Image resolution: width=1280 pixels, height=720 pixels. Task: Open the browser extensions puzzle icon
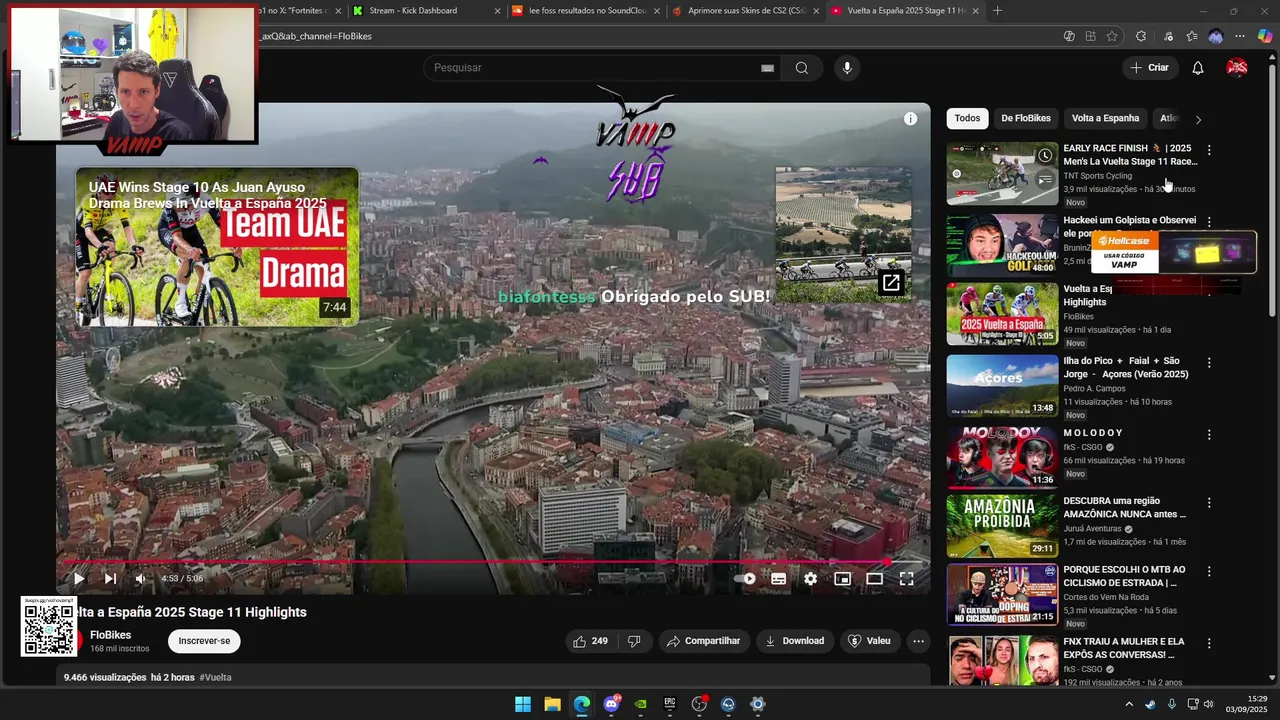pos(1141,36)
